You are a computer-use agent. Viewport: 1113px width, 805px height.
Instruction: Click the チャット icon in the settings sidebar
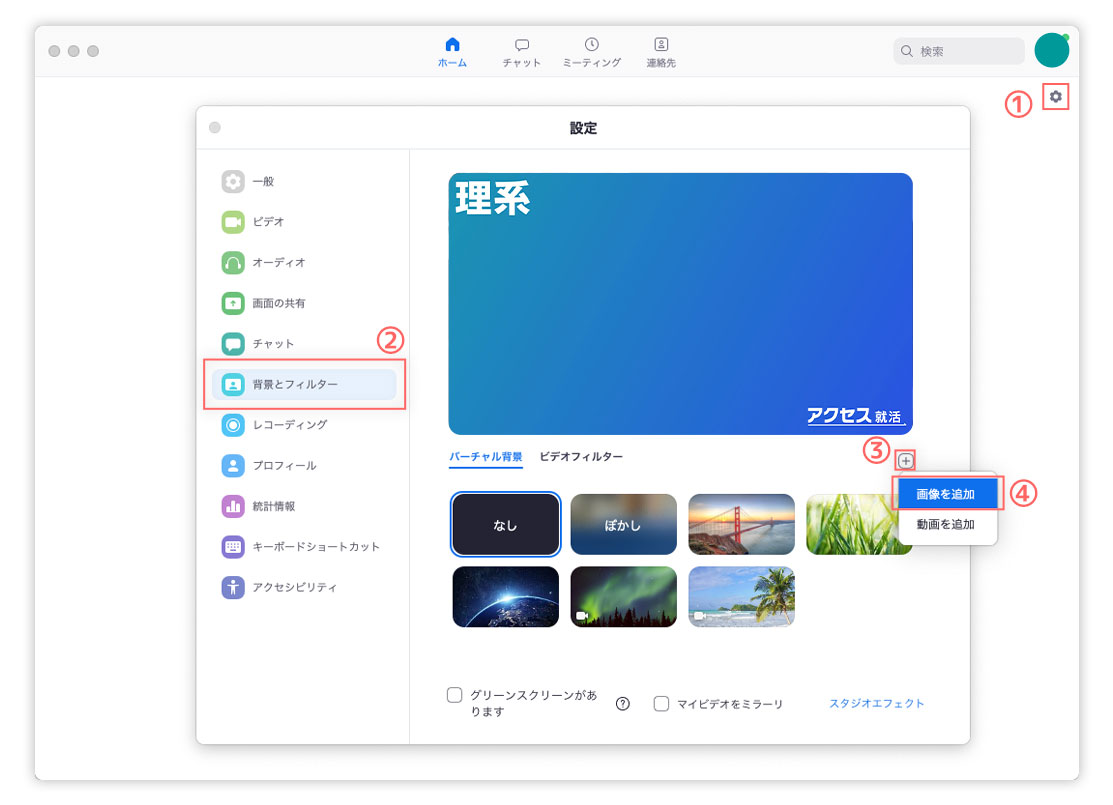[233, 344]
